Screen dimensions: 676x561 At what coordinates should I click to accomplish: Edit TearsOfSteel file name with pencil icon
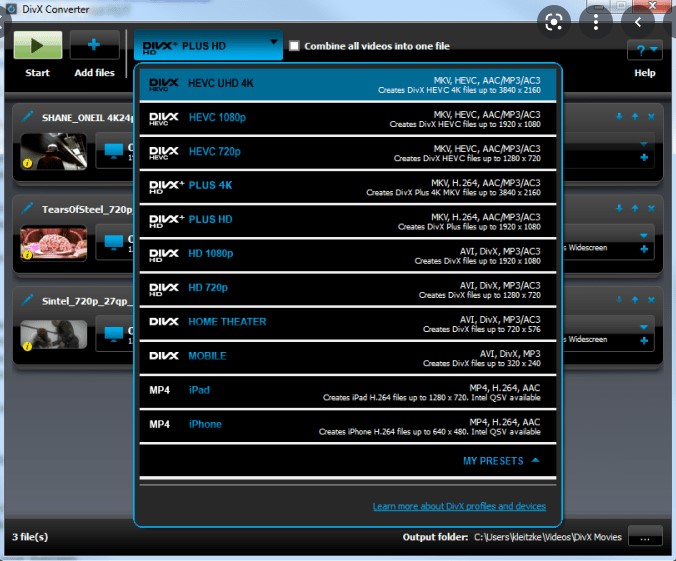28,208
